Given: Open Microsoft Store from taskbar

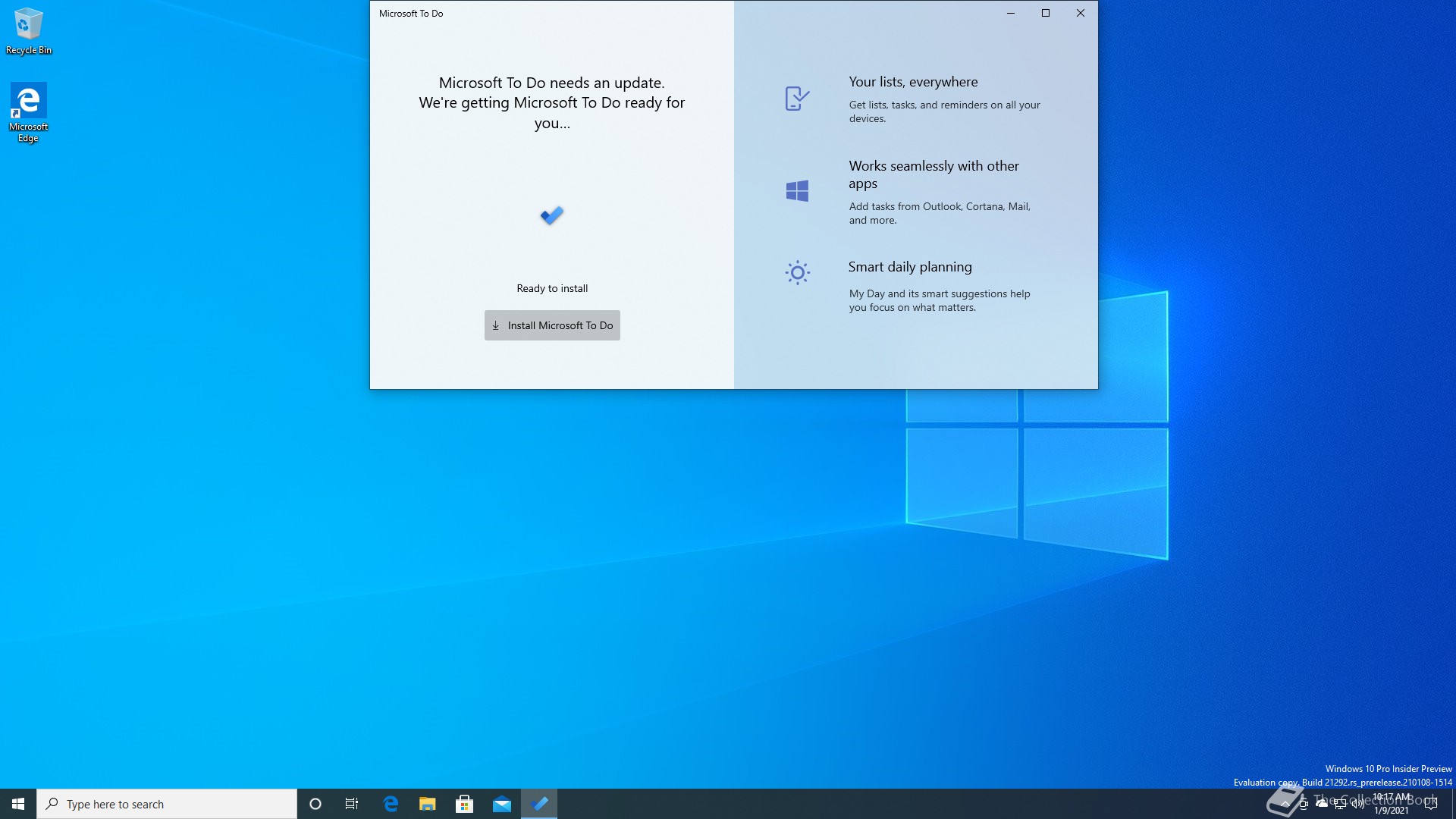Looking at the screenshot, I should [x=465, y=804].
